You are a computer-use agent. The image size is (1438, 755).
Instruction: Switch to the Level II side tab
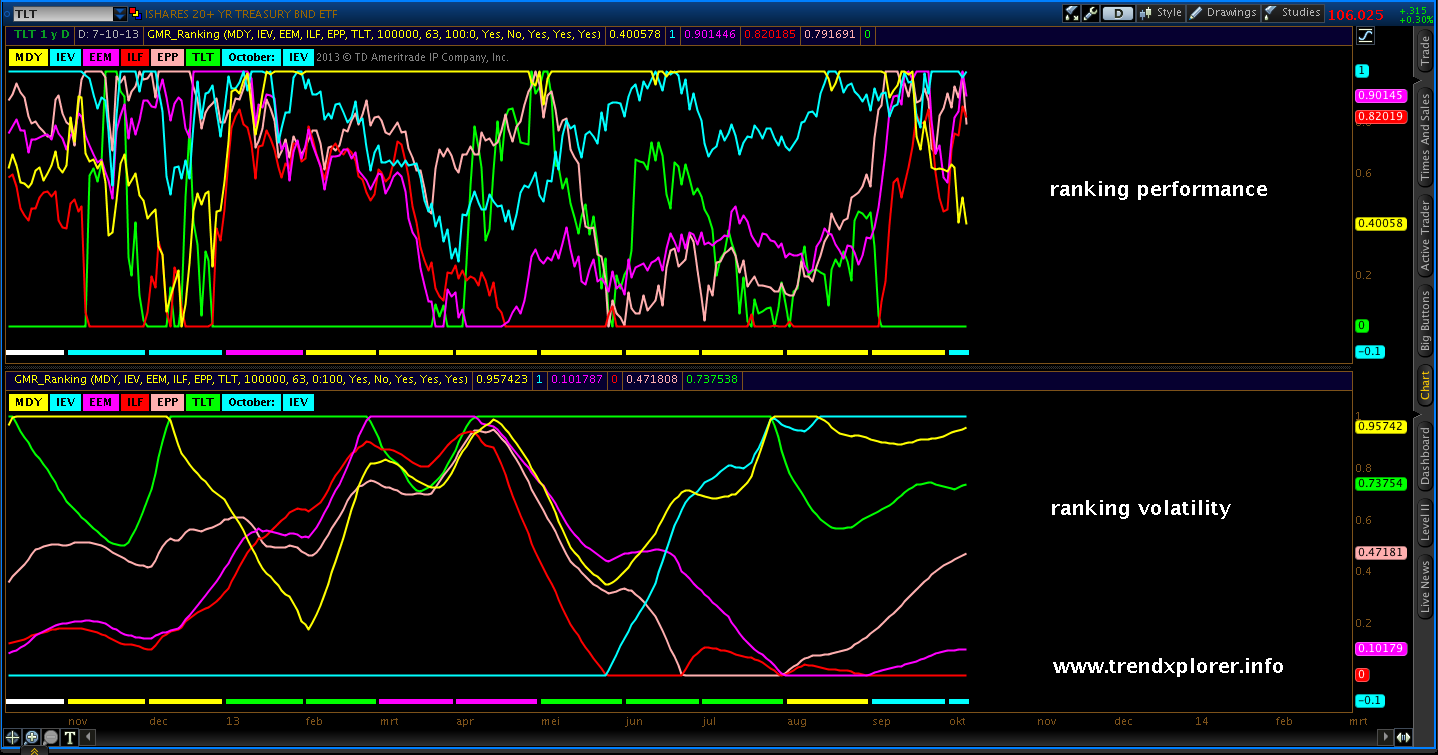pos(1425,522)
